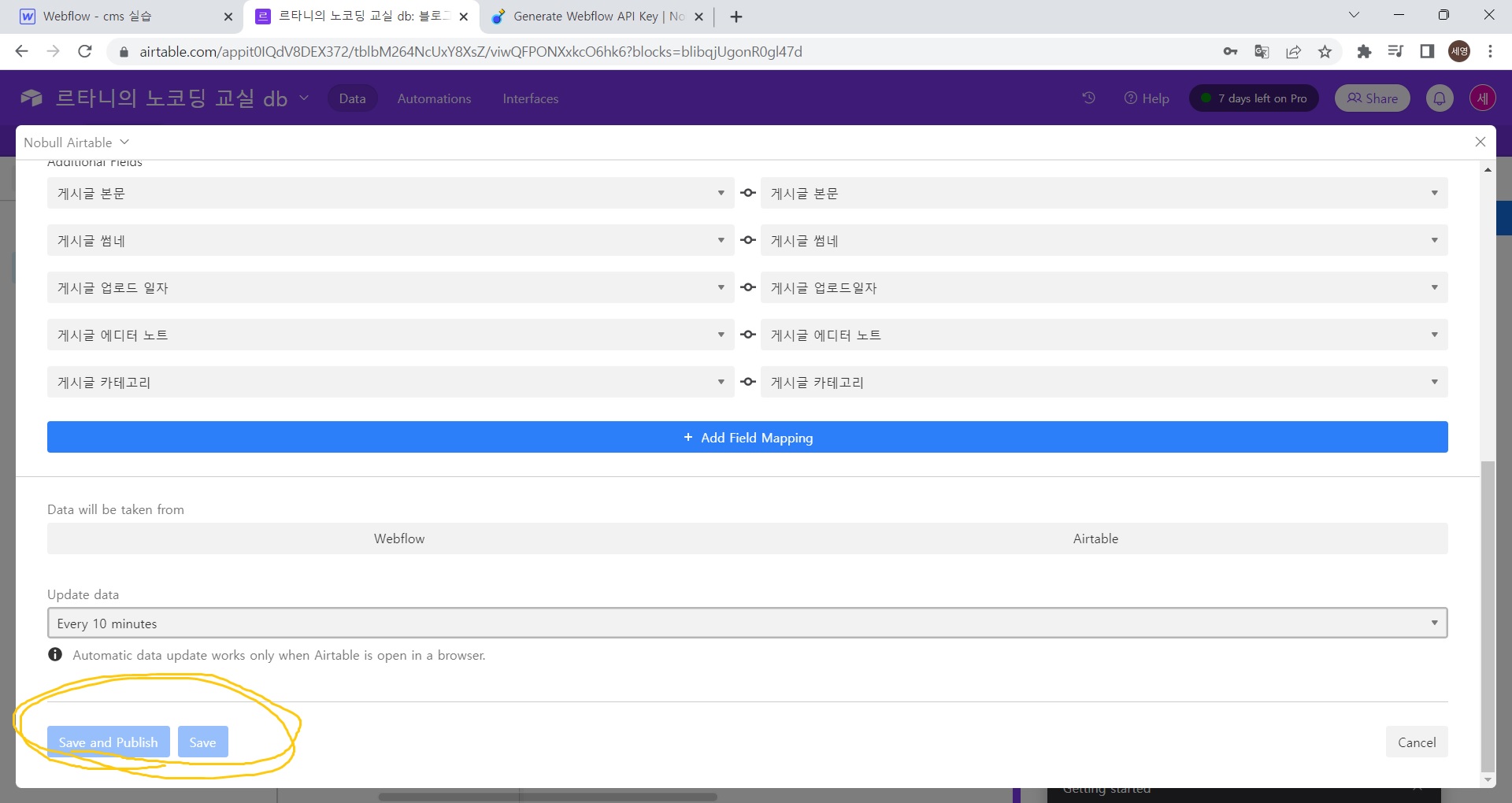Open Chrome profile avatar
This screenshot has width=1512, height=803.
coord(1459,51)
